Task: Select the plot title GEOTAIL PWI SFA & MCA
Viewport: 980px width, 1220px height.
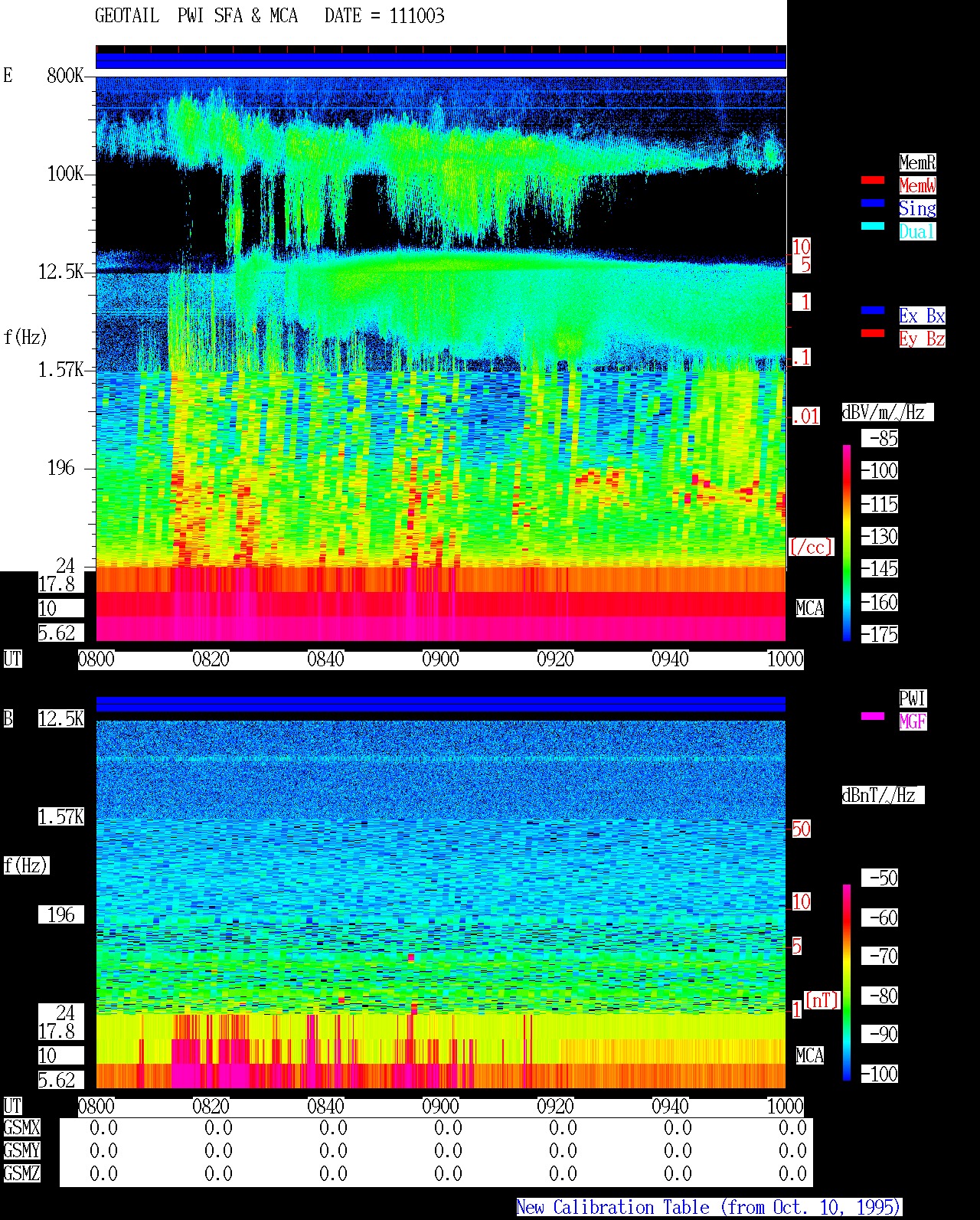Action: tap(196, 16)
